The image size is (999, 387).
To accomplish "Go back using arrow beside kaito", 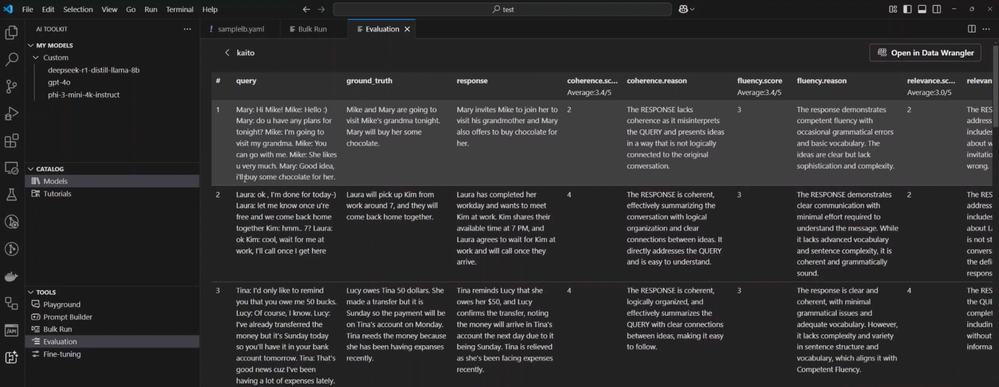I will 227,53.
